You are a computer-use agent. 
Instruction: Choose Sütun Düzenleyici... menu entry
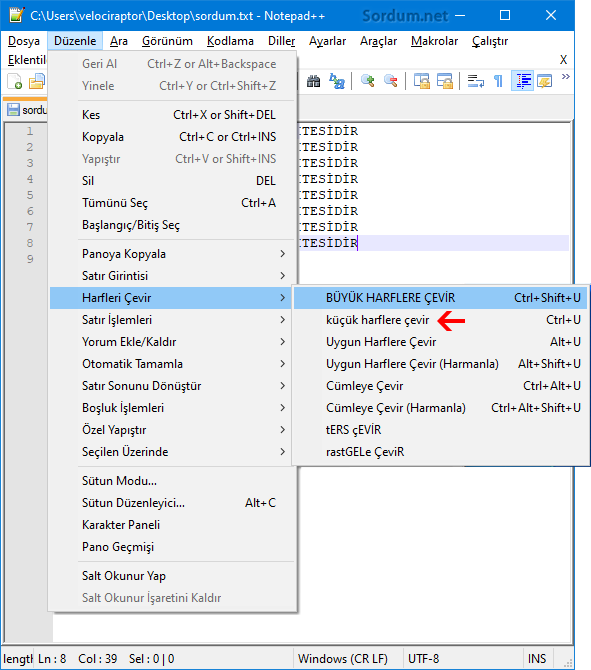coord(173,503)
